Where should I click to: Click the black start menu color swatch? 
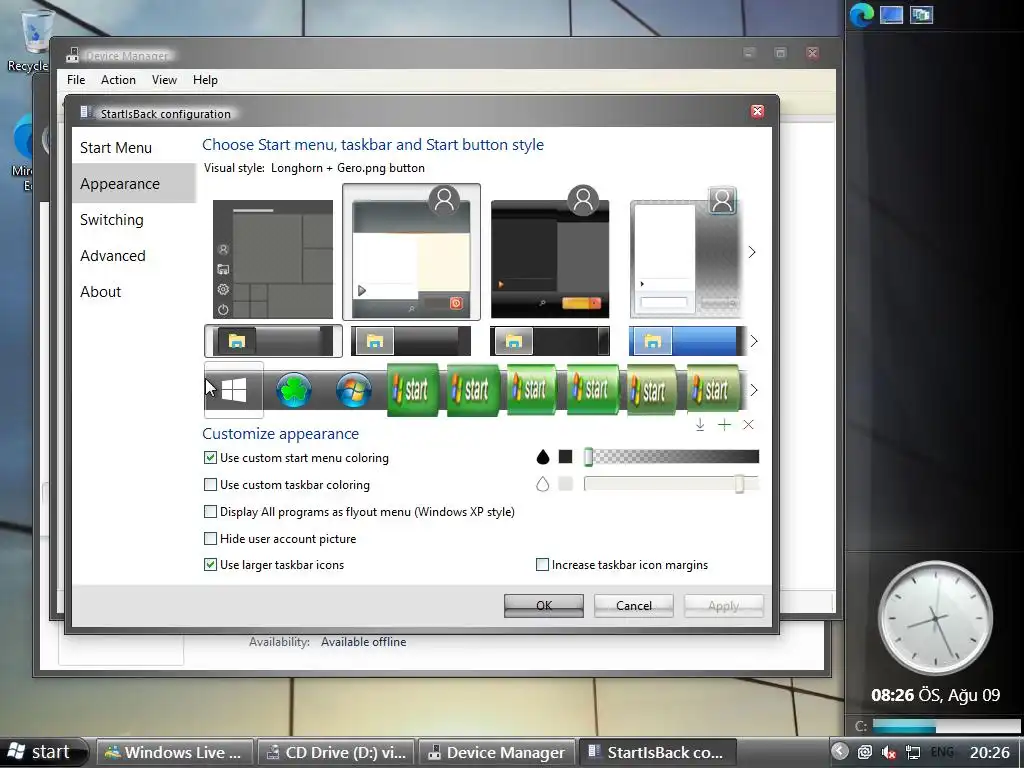pos(566,456)
